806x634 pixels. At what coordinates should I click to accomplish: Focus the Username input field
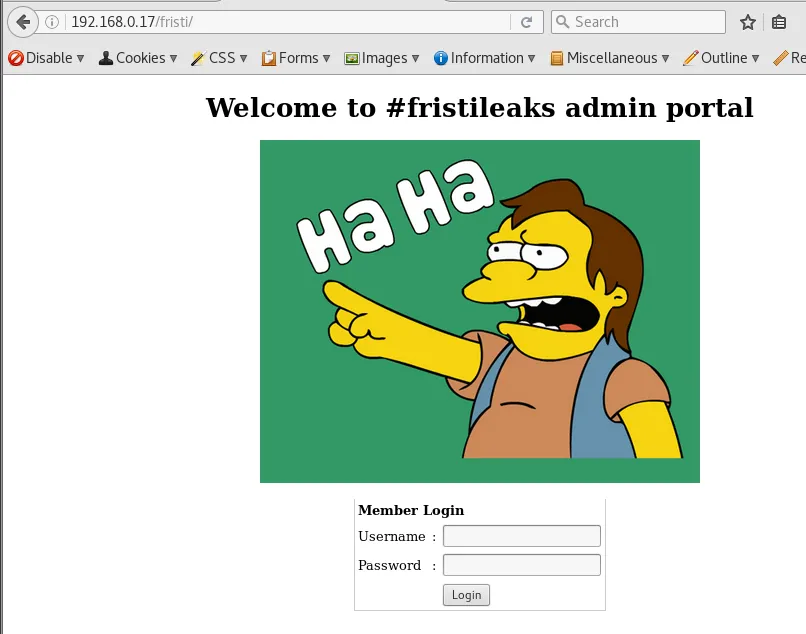522,536
